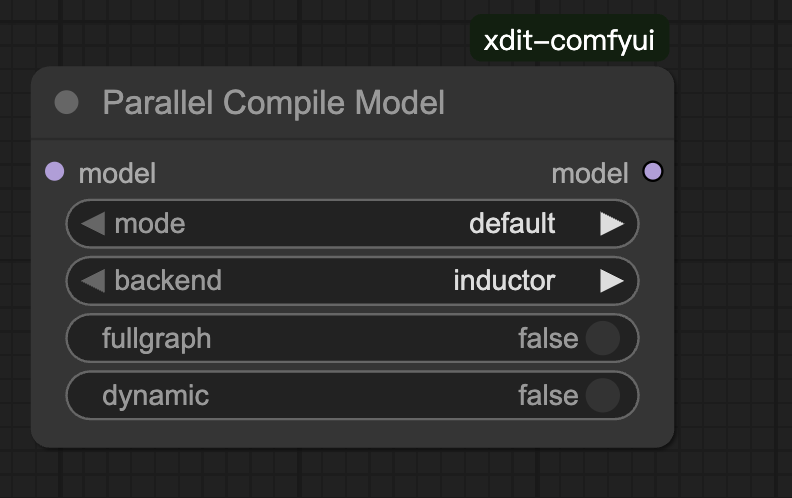This screenshot has height=498, width=792.
Task: Click the xdit-comfyui badge above the node
Action: (x=569, y=41)
